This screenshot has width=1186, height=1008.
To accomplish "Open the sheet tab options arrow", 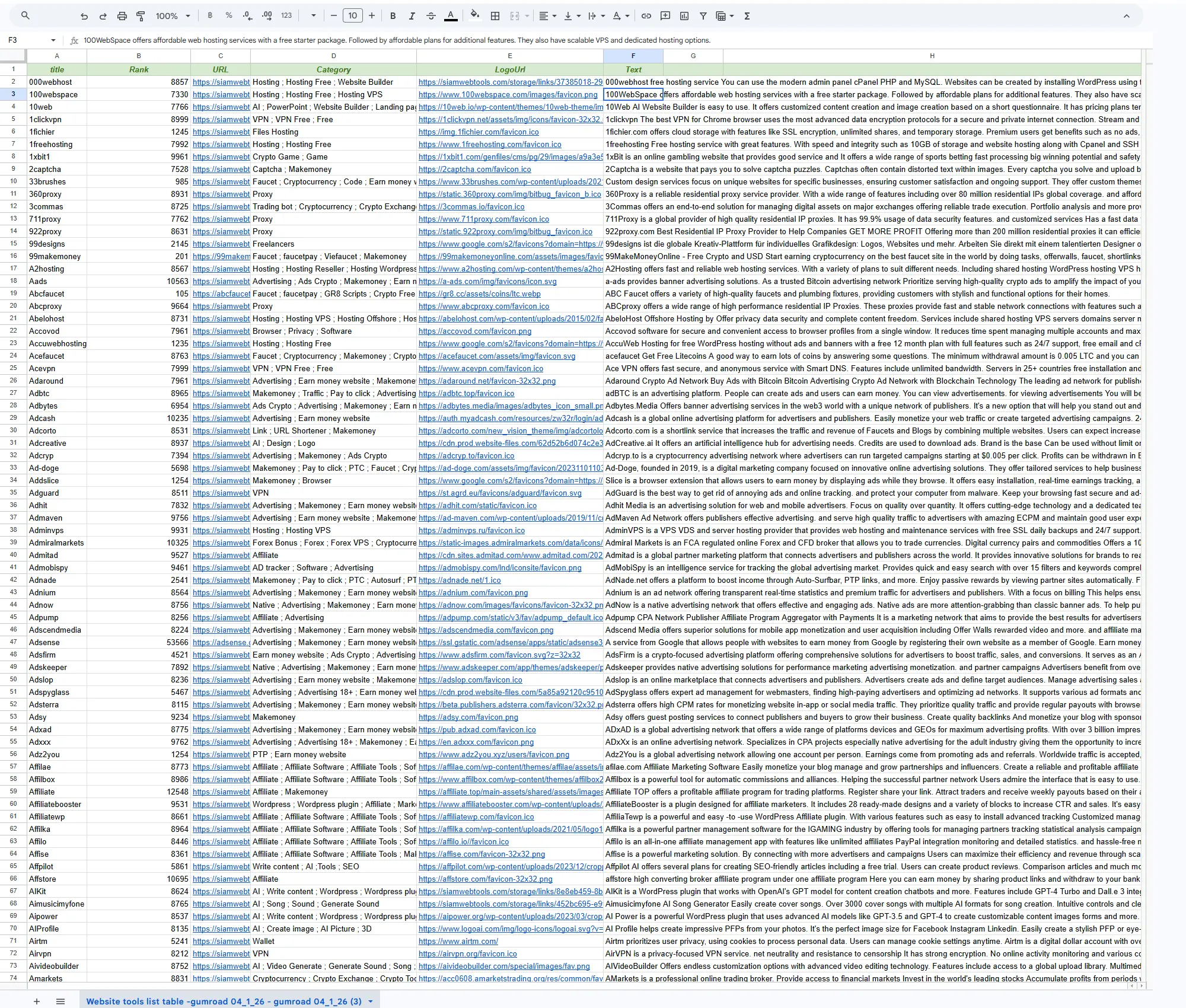I will pos(371,1001).
